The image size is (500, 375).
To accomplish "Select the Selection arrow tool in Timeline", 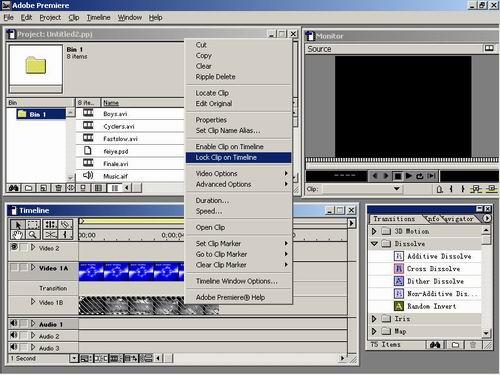I will tap(17, 225).
